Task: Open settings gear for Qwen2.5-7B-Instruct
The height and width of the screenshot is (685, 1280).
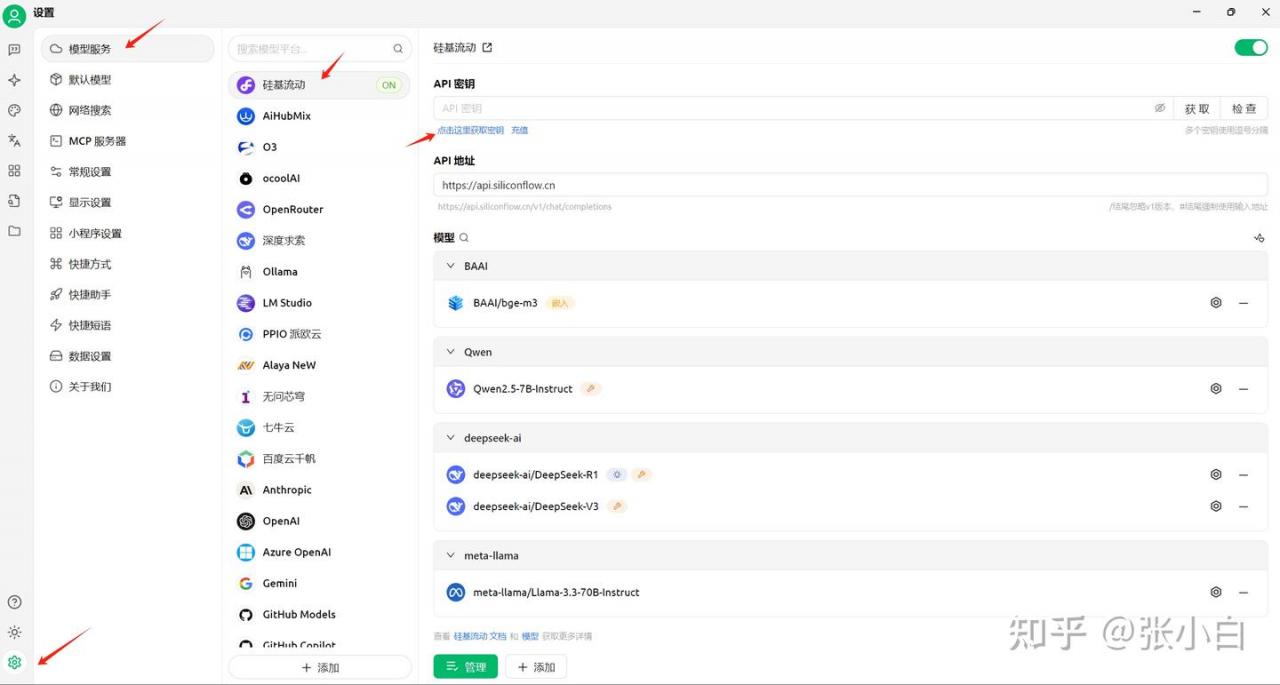Action: pos(1216,389)
